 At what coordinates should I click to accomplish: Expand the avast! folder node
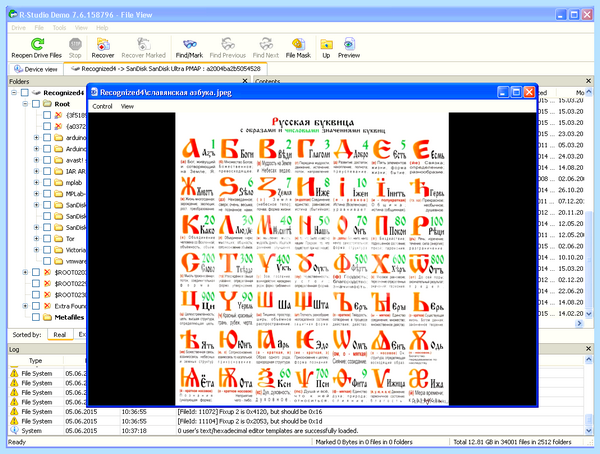[x=36, y=160]
